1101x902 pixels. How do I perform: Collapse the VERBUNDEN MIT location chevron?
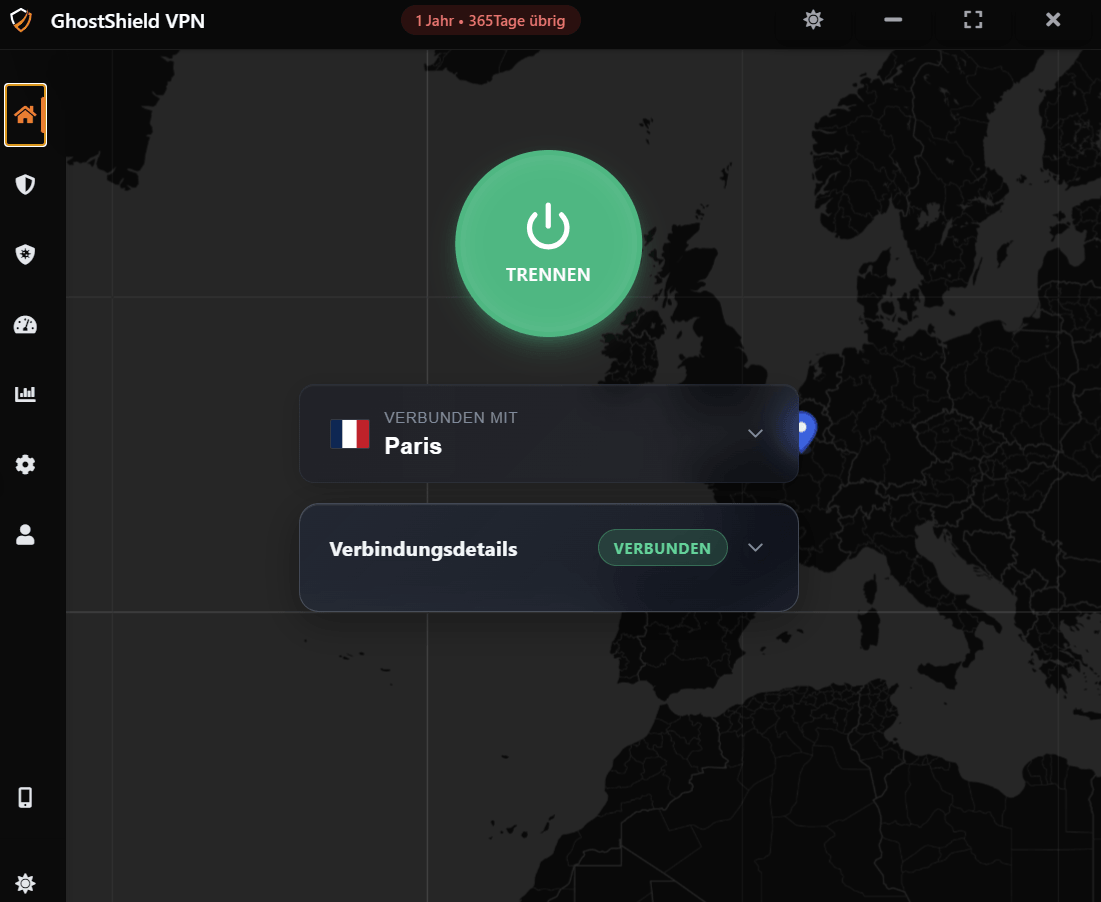click(x=755, y=433)
